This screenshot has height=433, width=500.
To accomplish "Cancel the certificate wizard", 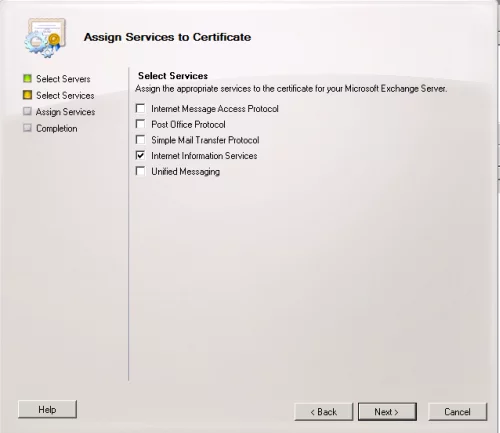I will (457, 412).
